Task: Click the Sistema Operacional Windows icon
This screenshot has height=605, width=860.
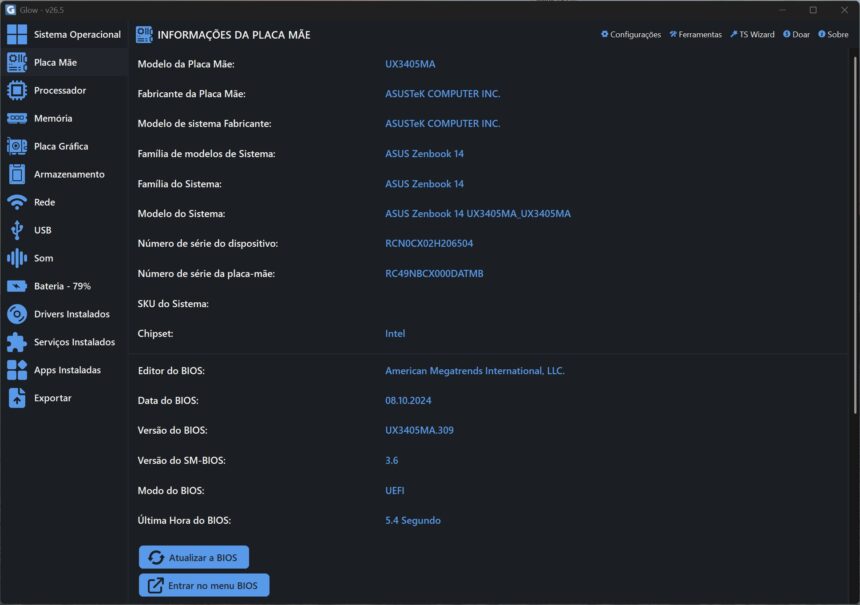Action: [17, 34]
